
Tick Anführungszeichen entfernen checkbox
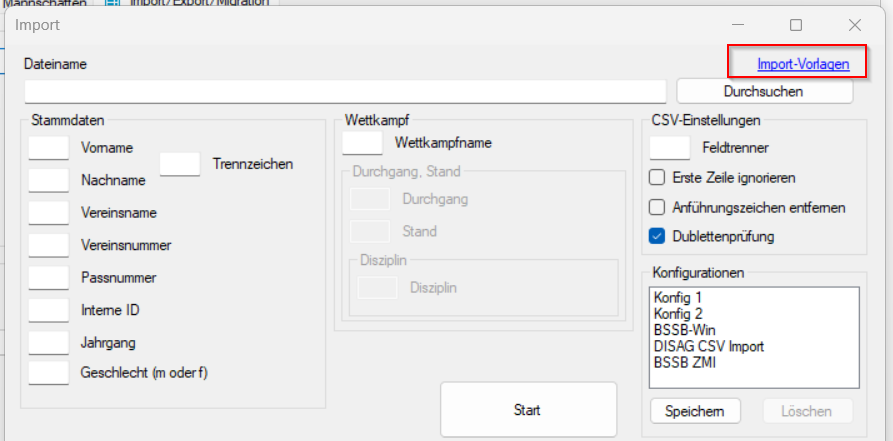pyautogui.click(x=657, y=208)
